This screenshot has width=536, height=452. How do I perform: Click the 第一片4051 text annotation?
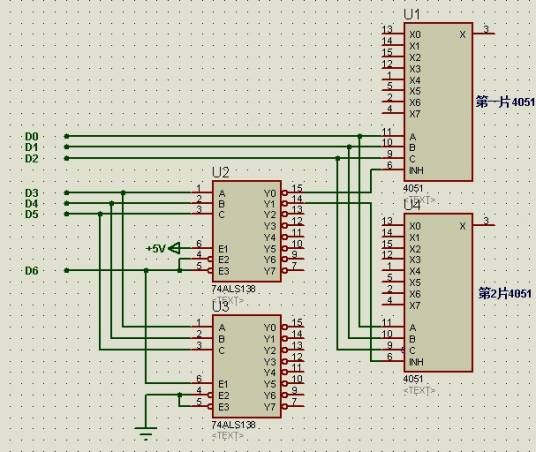coord(506,102)
